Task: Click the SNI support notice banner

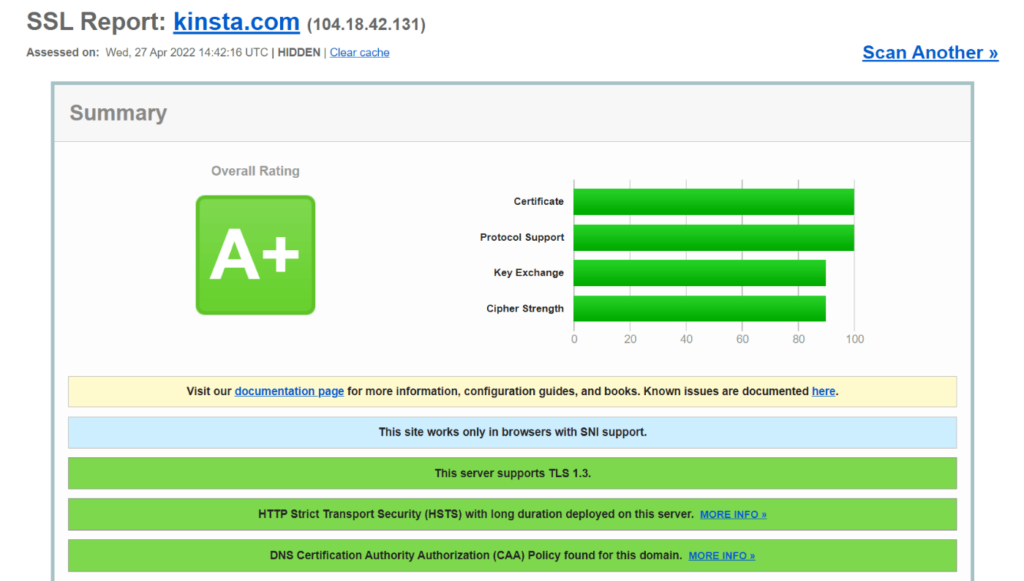Action: point(512,432)
